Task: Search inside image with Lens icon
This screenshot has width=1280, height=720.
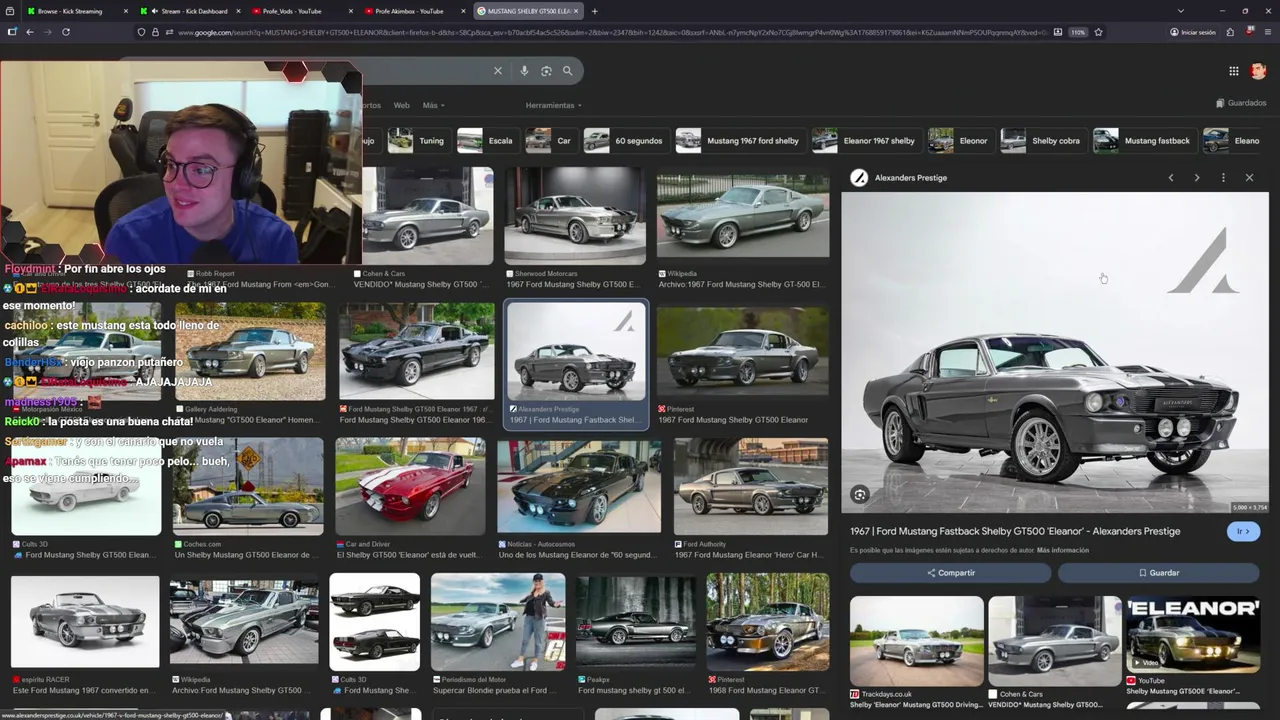Action: click(x=860, y=494)
